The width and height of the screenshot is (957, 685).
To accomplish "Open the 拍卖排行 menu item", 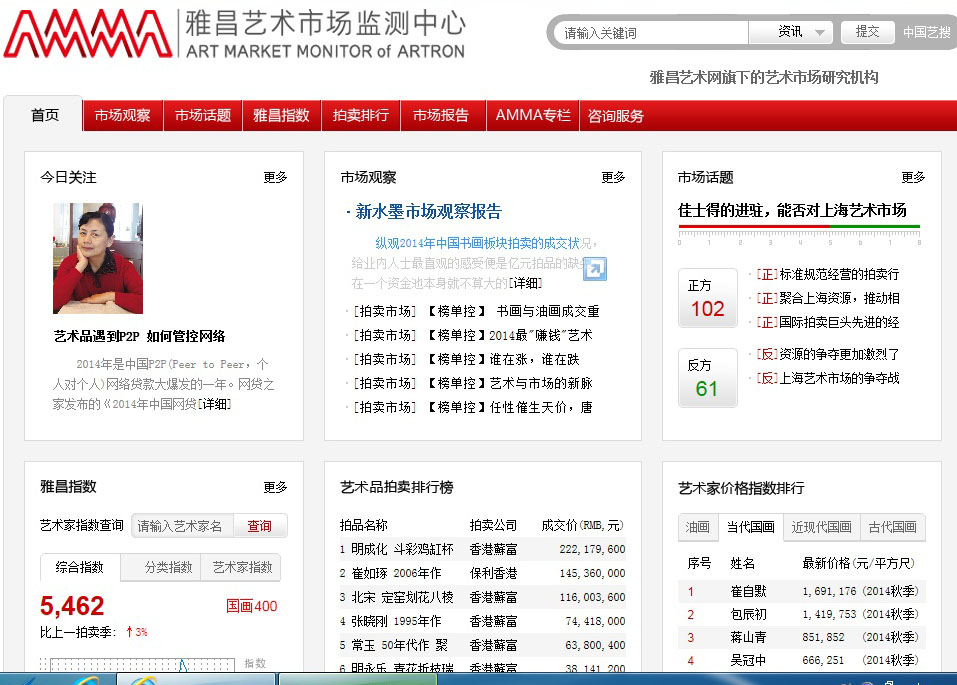I will click(361, 115).
